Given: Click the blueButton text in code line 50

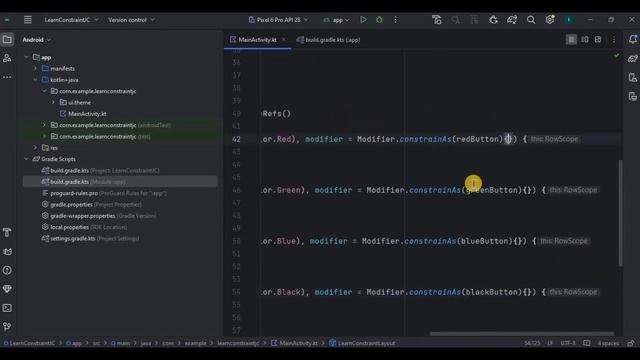Looking at the screenshot, I should tap(484, 241).
